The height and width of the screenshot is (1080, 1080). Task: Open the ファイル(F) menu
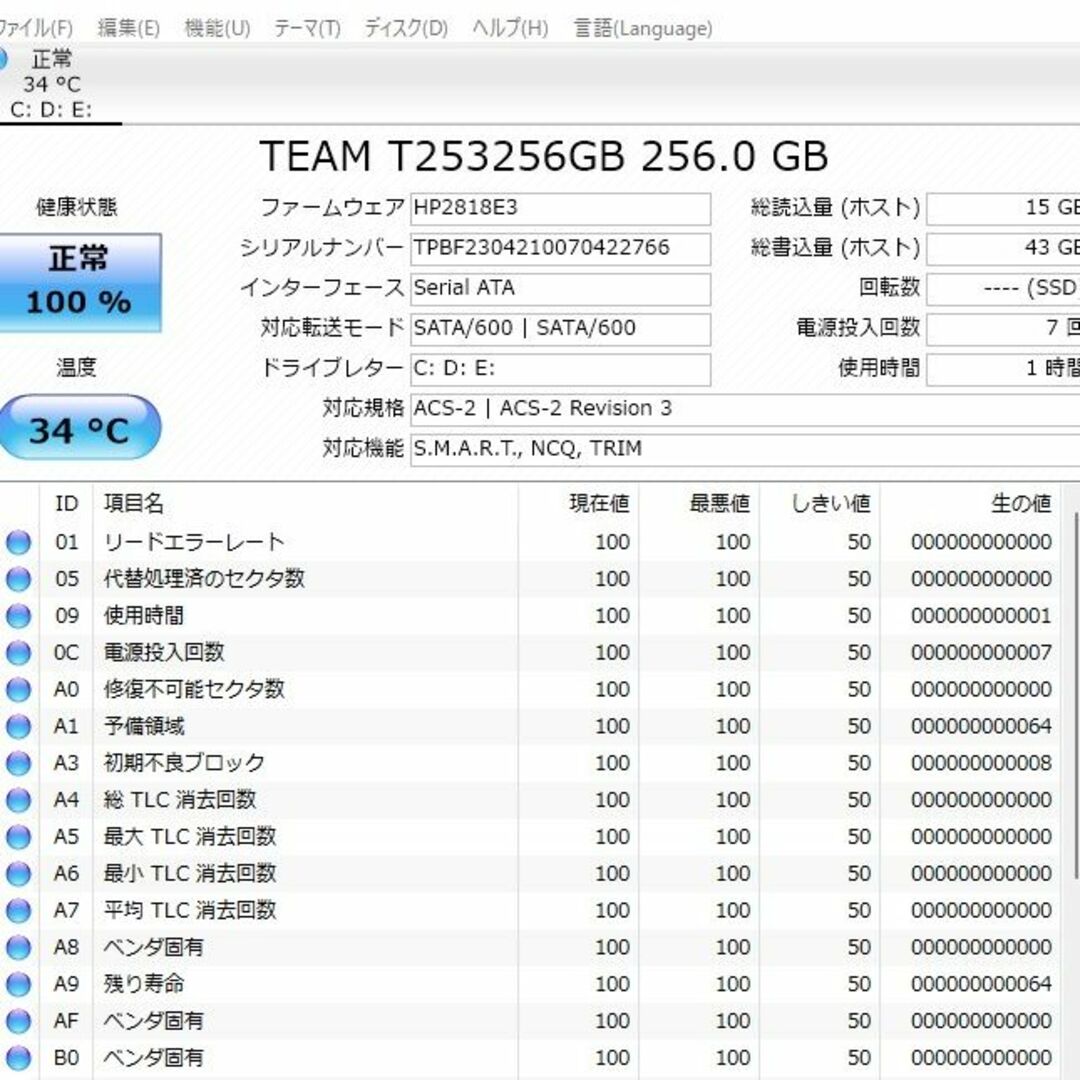coord(35,28)
